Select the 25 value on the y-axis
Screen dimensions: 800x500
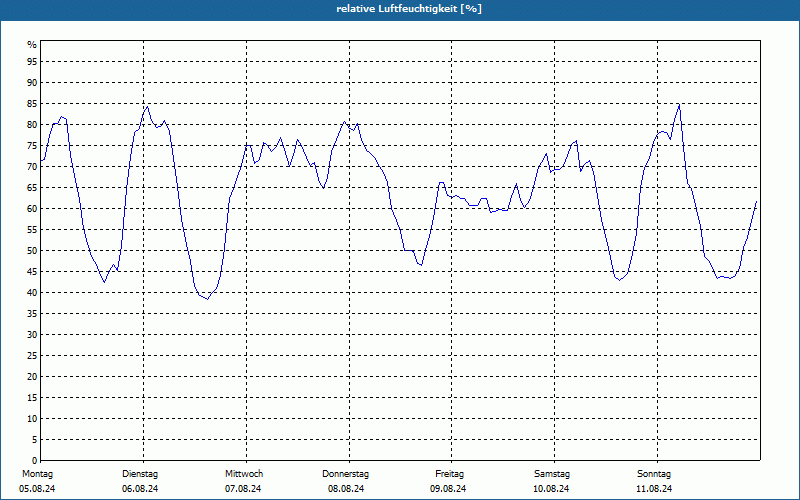[32, 356]
